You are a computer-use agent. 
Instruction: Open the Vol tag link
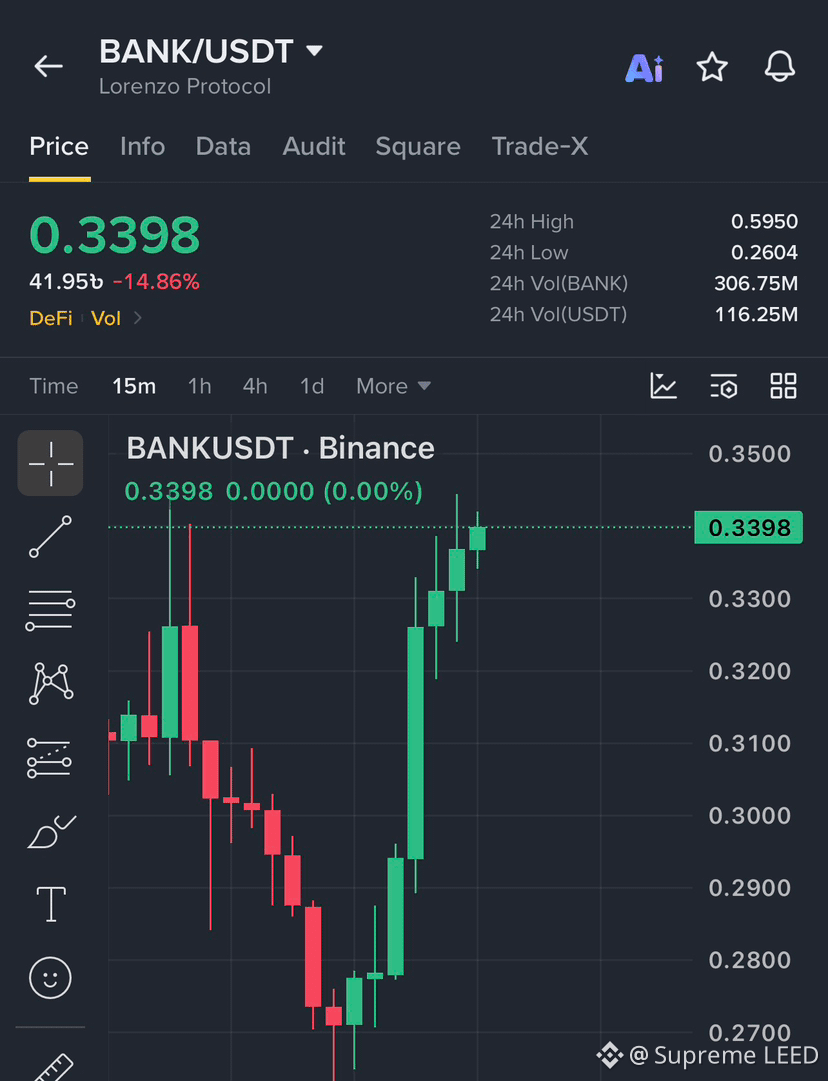105,318
